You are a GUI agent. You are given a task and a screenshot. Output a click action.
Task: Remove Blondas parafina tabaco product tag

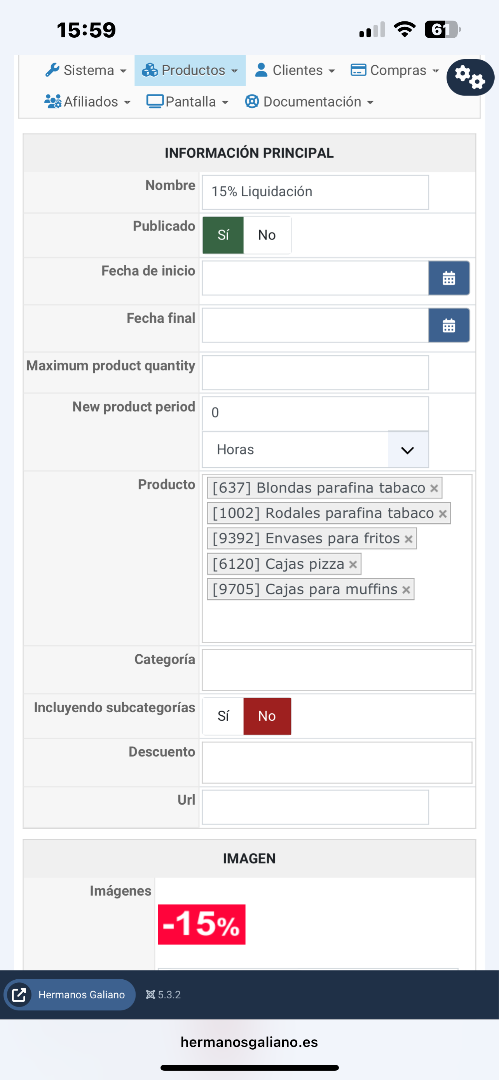[434, 488]
